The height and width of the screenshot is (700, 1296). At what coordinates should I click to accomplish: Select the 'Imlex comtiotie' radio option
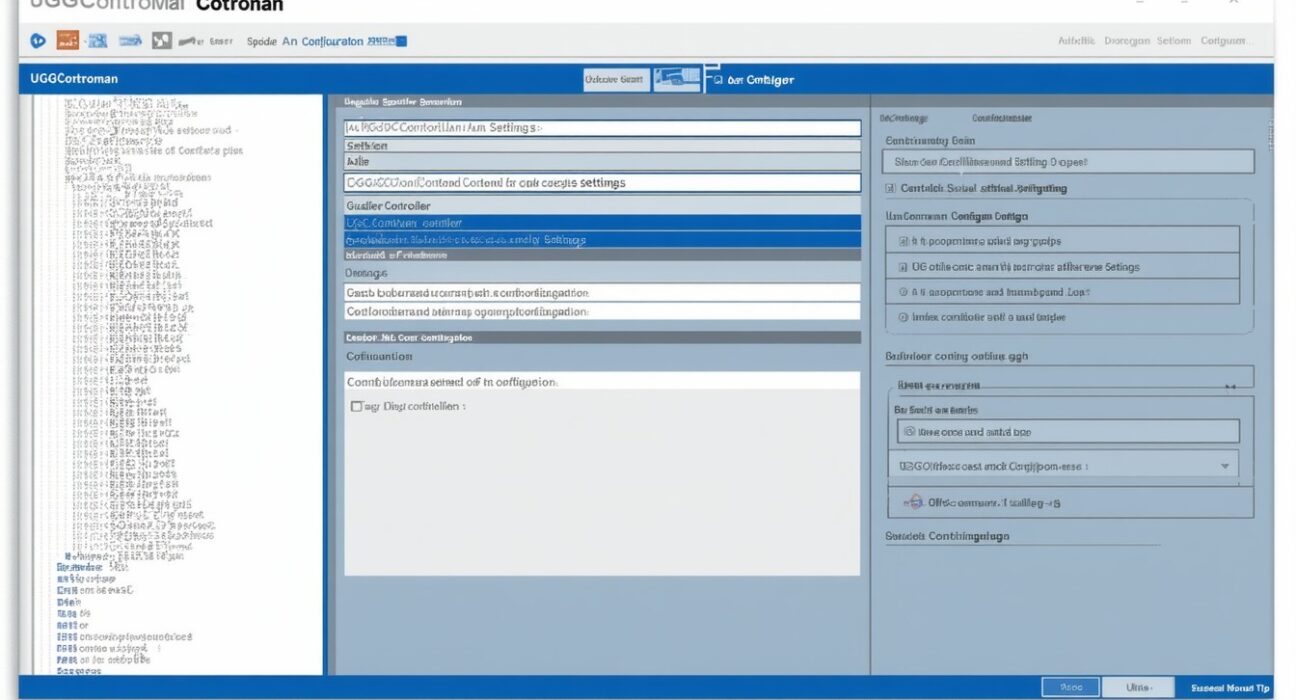[903, 317]
